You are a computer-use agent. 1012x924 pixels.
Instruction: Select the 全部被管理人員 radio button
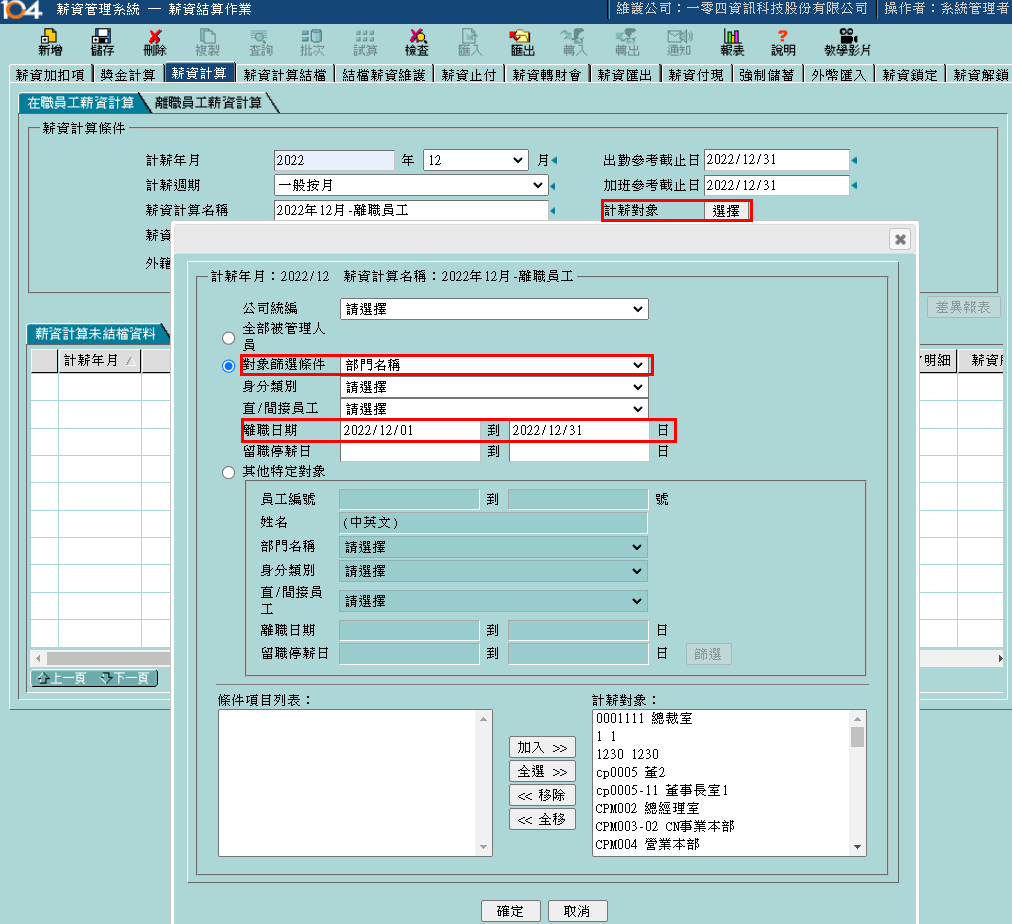pyautogui.click(x=229, y=337)
